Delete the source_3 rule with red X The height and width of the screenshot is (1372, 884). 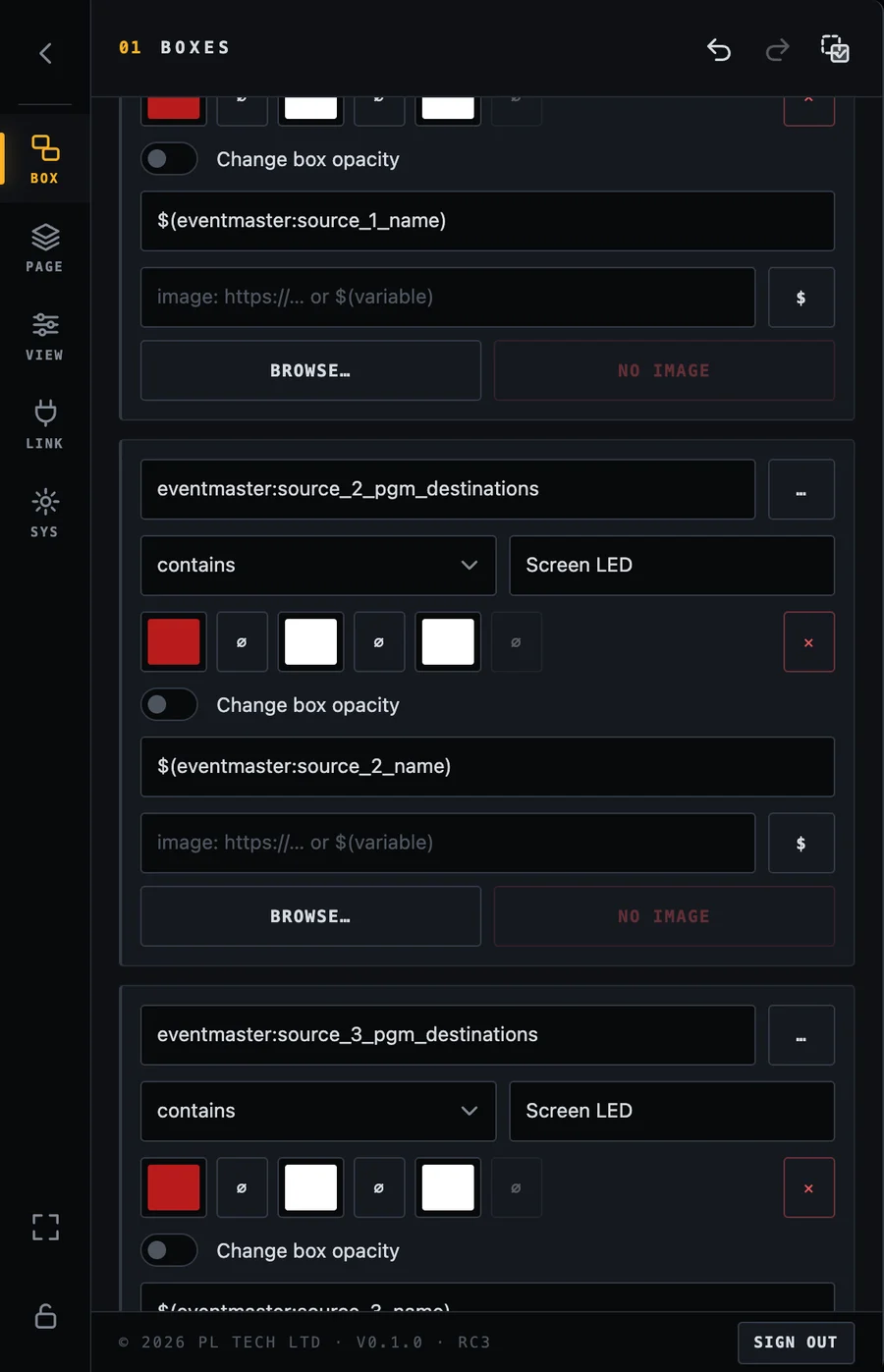point(809,1187)
